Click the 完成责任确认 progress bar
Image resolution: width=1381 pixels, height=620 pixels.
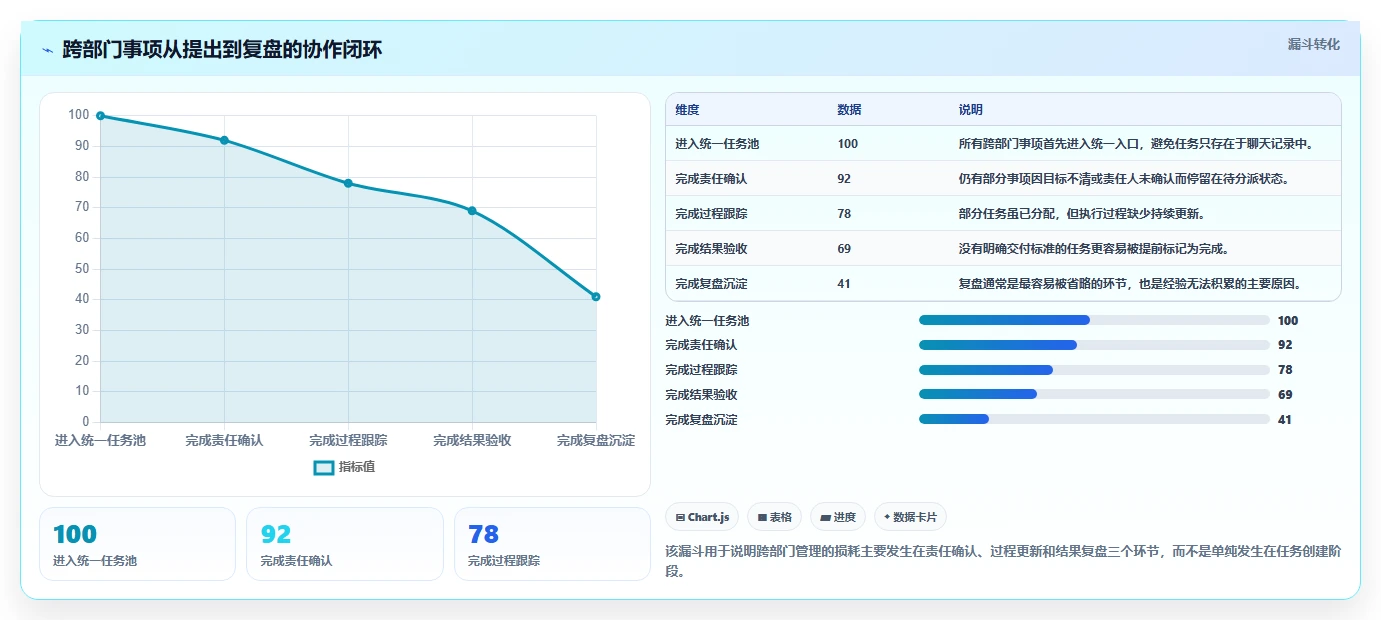[x=1094, y=345]
